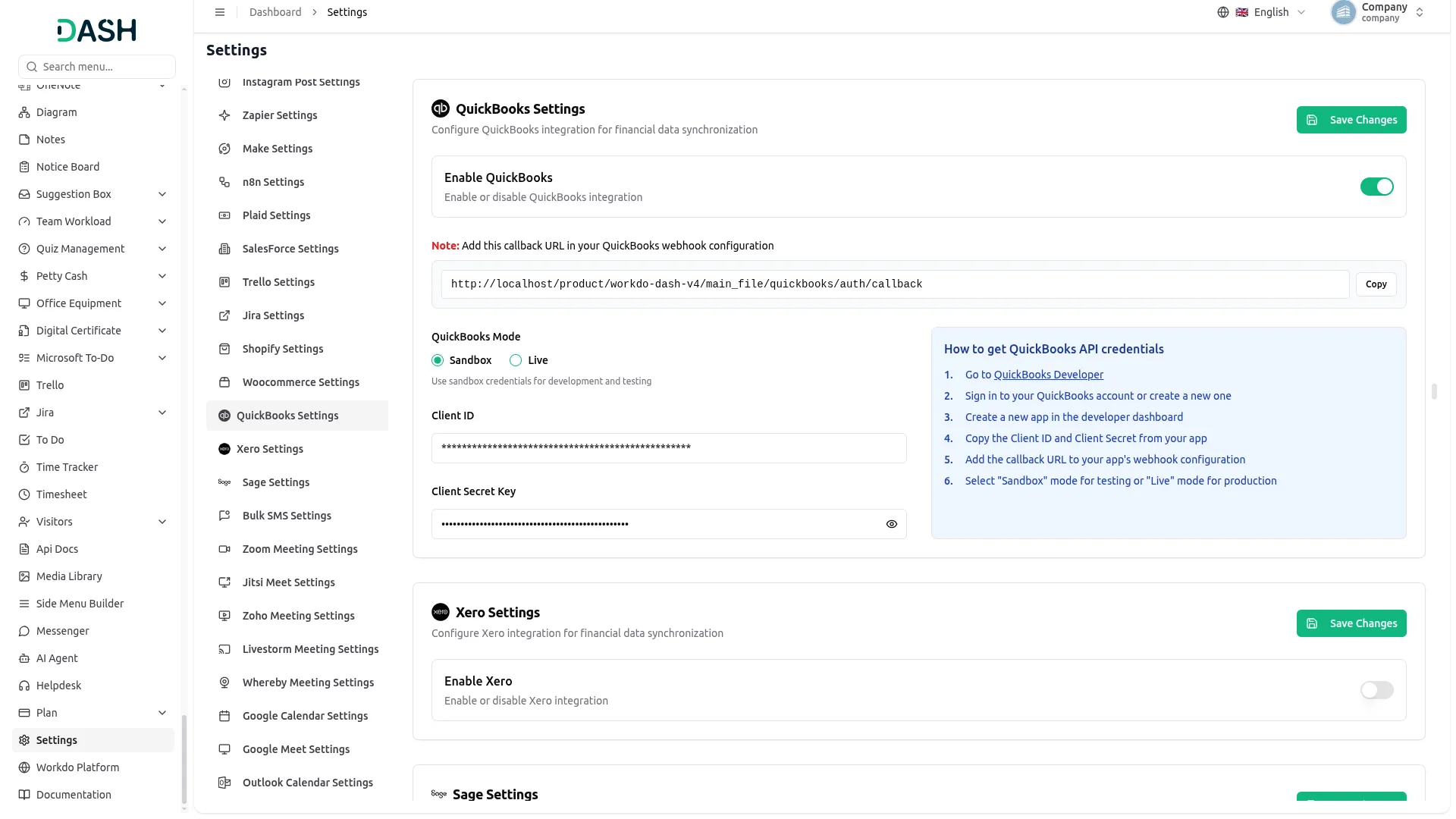Screen dimensions: 1456x819
Task: Save changes for Xero Settings
Action: 1351,623
